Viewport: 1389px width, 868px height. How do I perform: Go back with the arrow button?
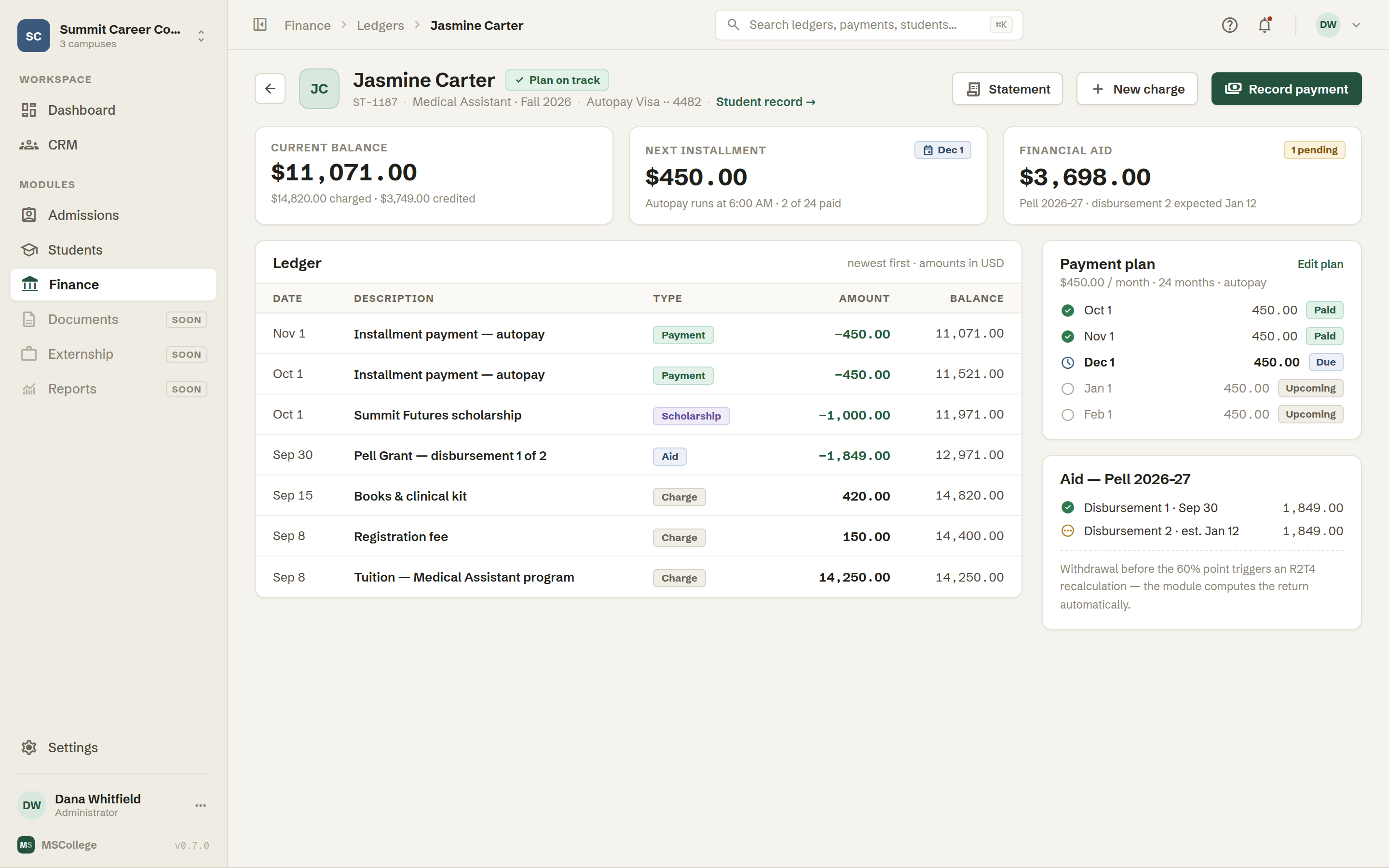tap(271, 88)
